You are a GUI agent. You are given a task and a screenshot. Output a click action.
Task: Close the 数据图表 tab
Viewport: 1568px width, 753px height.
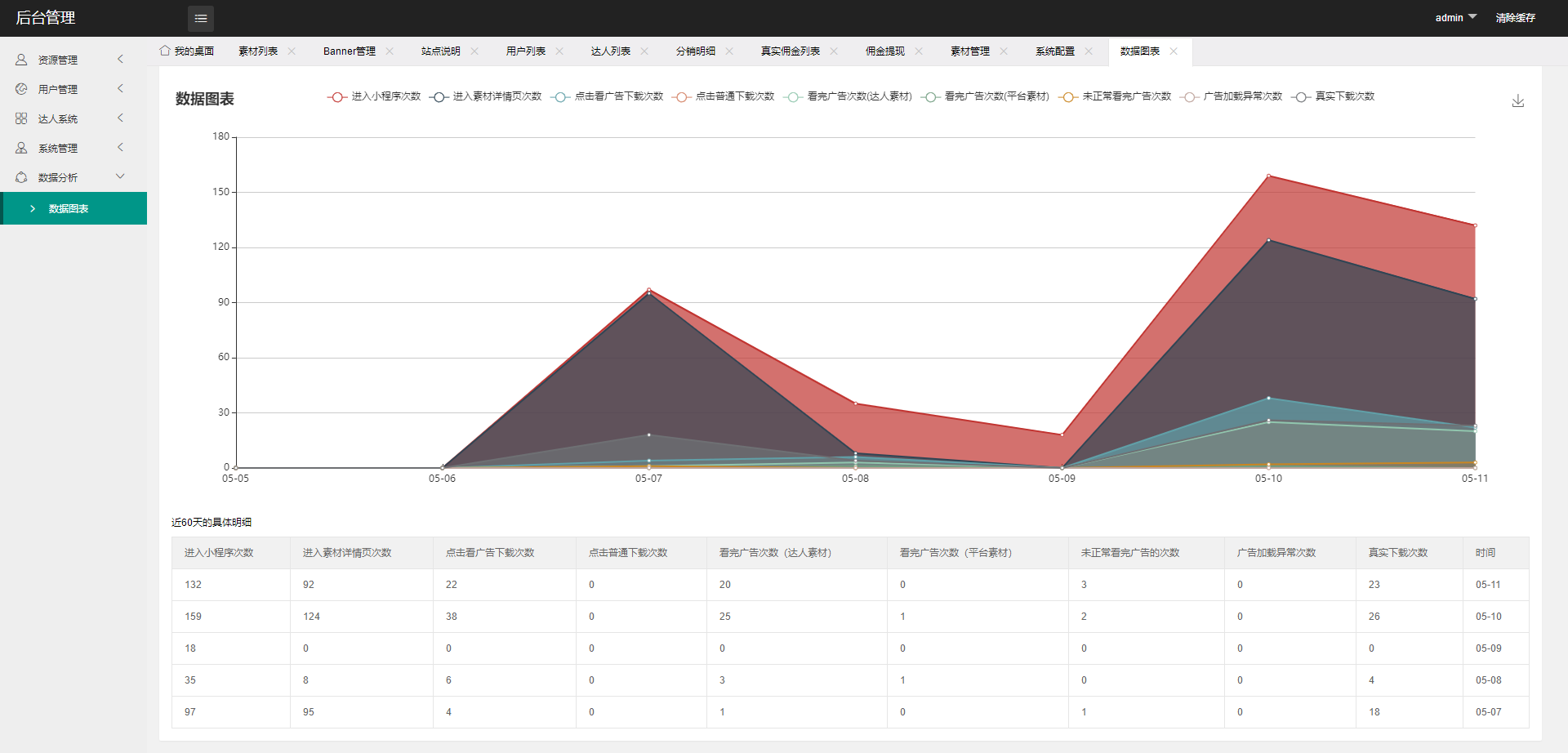point(1174,51)
